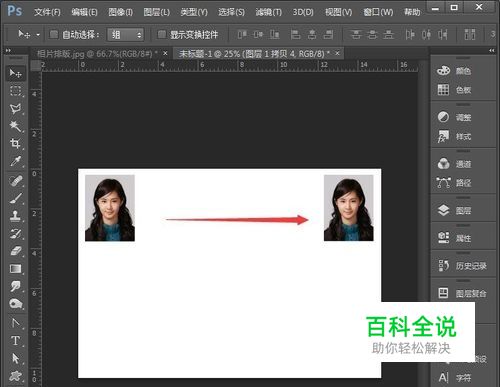Screen dimensions: 500x387
Task: Toggle the 自动选择 auto-select checkbox
Action: click(54, 34)
